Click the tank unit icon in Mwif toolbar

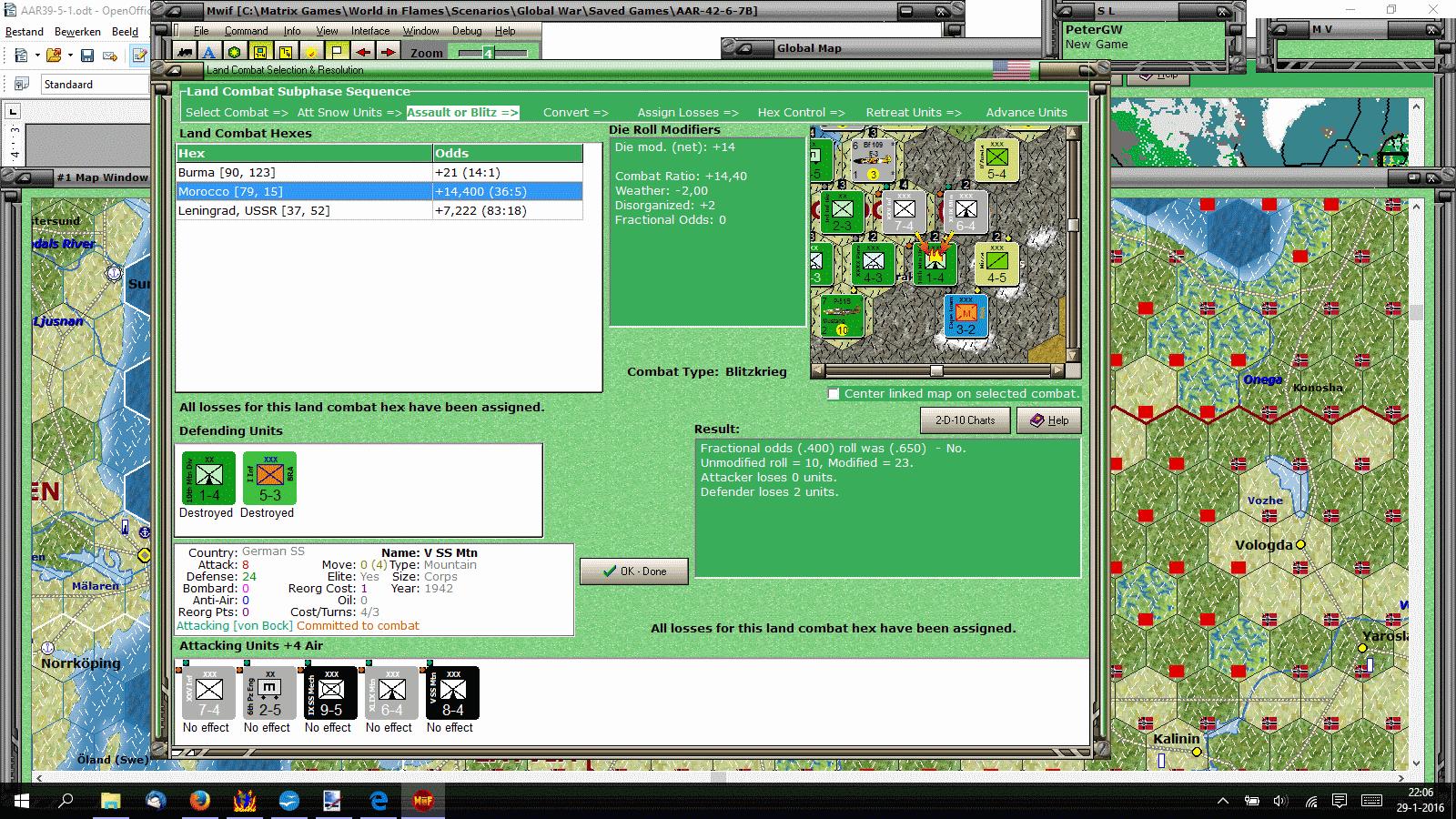186,52
